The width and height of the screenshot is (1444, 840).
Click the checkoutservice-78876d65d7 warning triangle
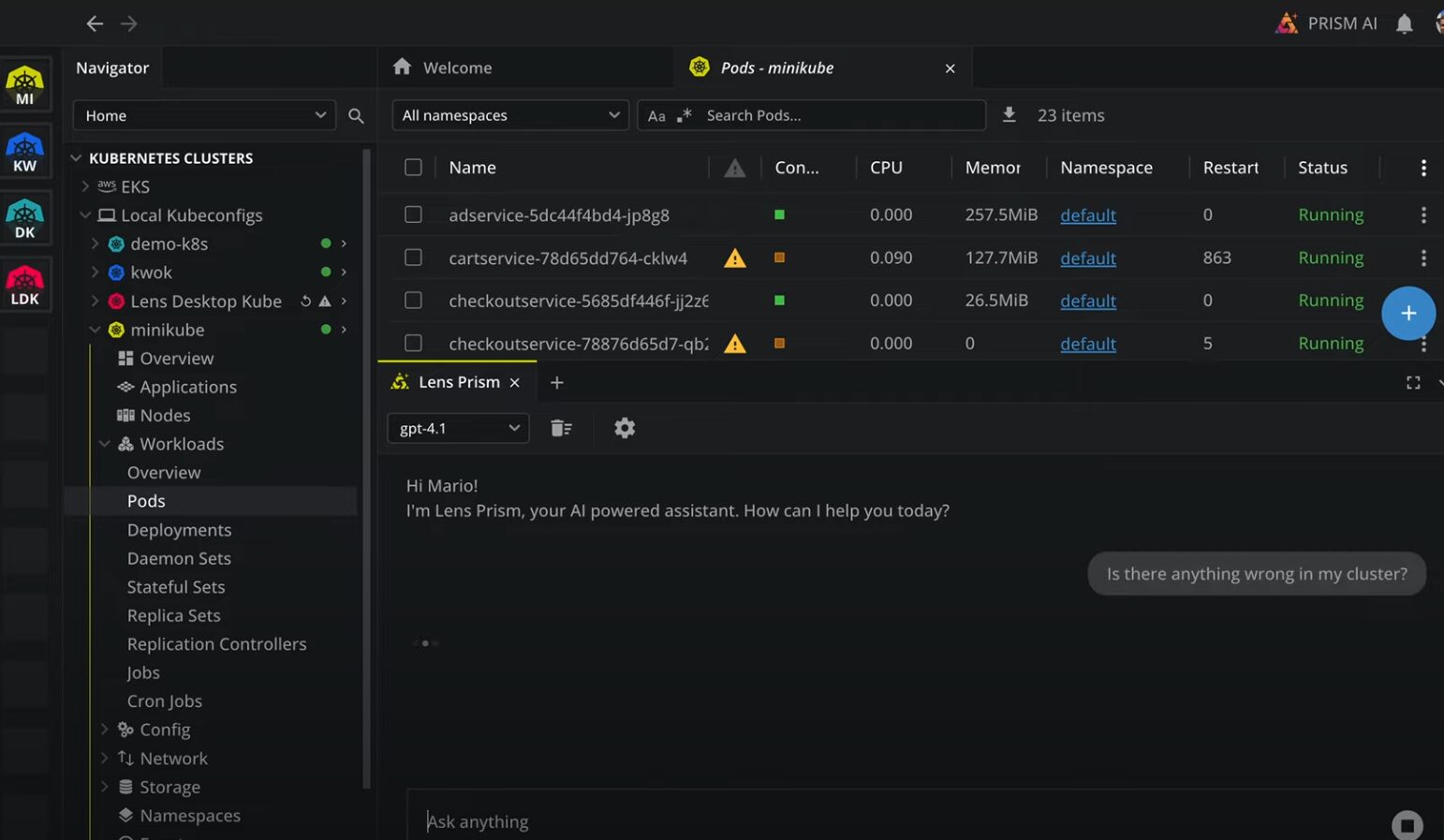[x=735, y=344]
